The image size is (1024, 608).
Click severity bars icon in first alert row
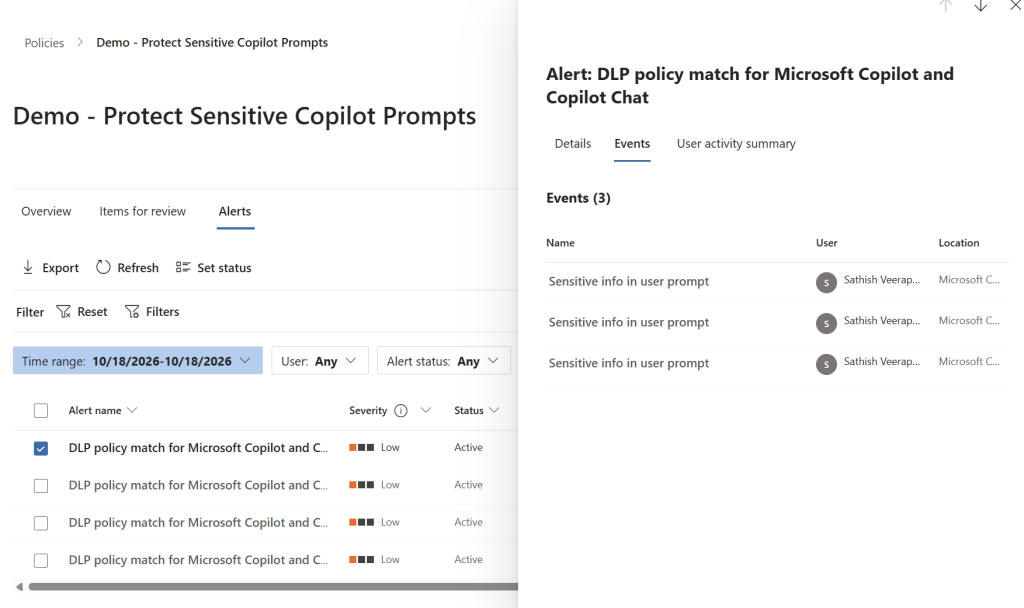[361, 447]
